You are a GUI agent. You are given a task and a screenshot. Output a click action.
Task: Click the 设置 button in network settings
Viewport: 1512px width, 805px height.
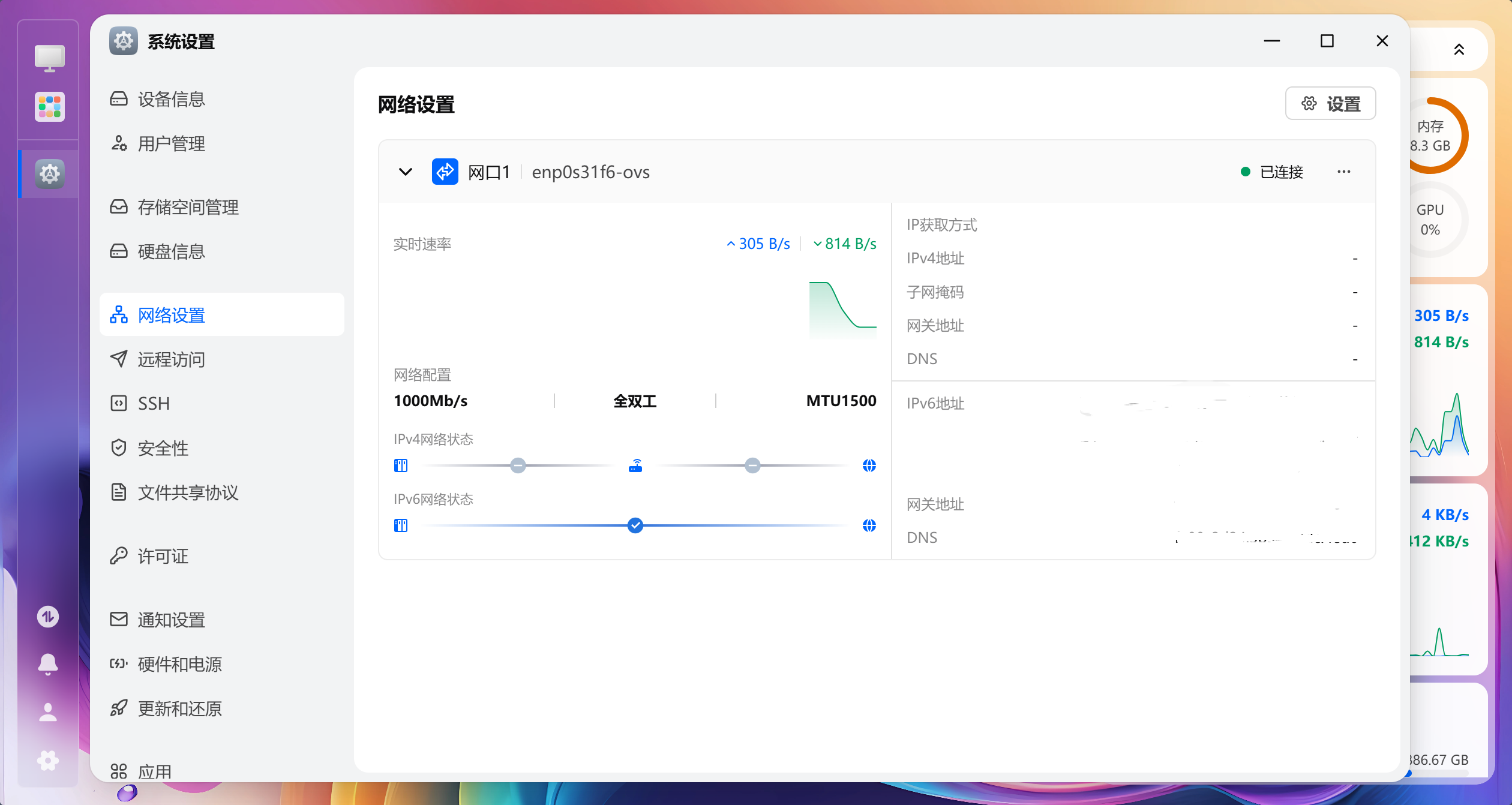point(1330,104)
